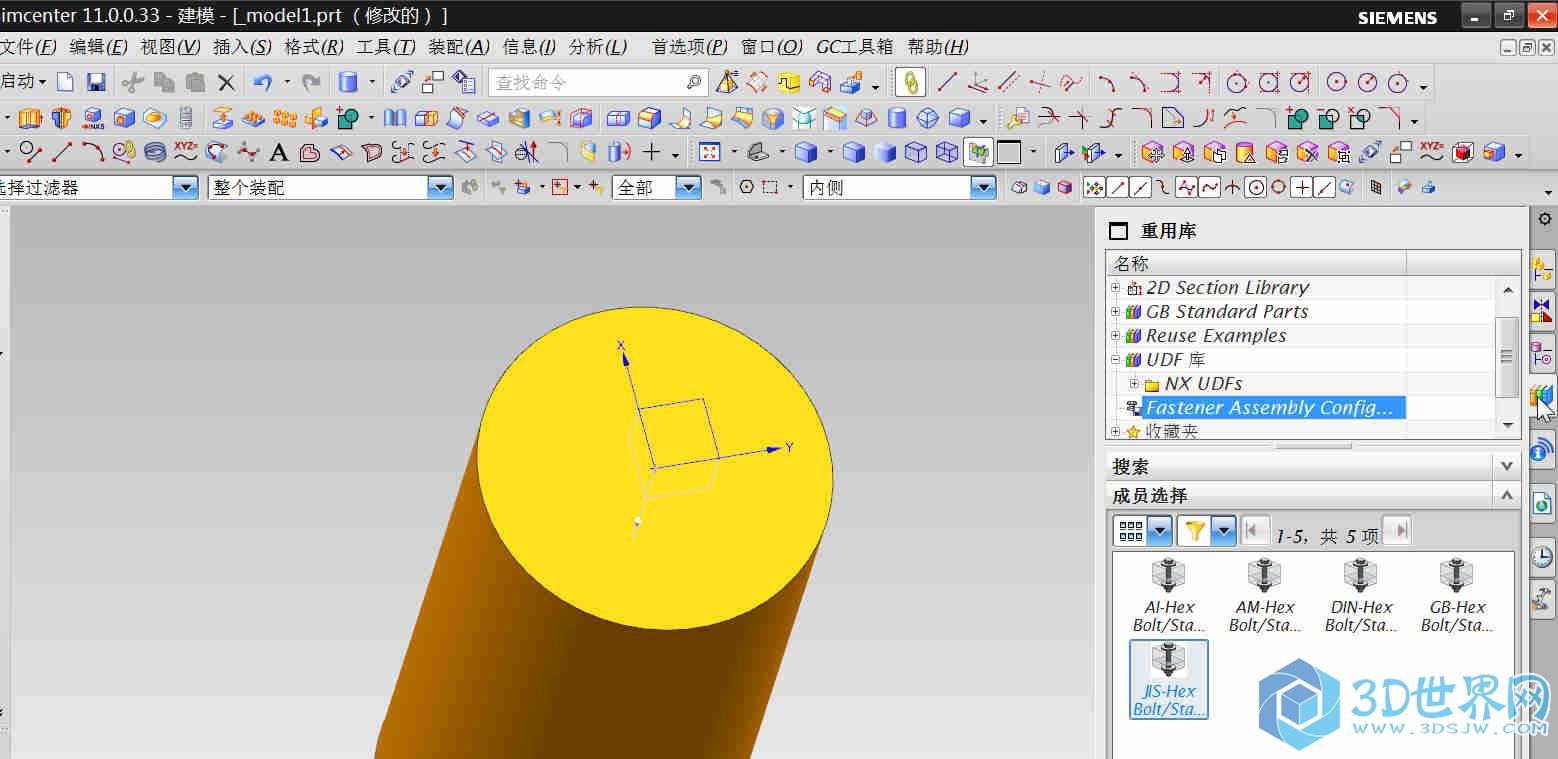1558x759 pixels.
Task: Click the red-cube clip section icon
Action: coord(1463,152)
